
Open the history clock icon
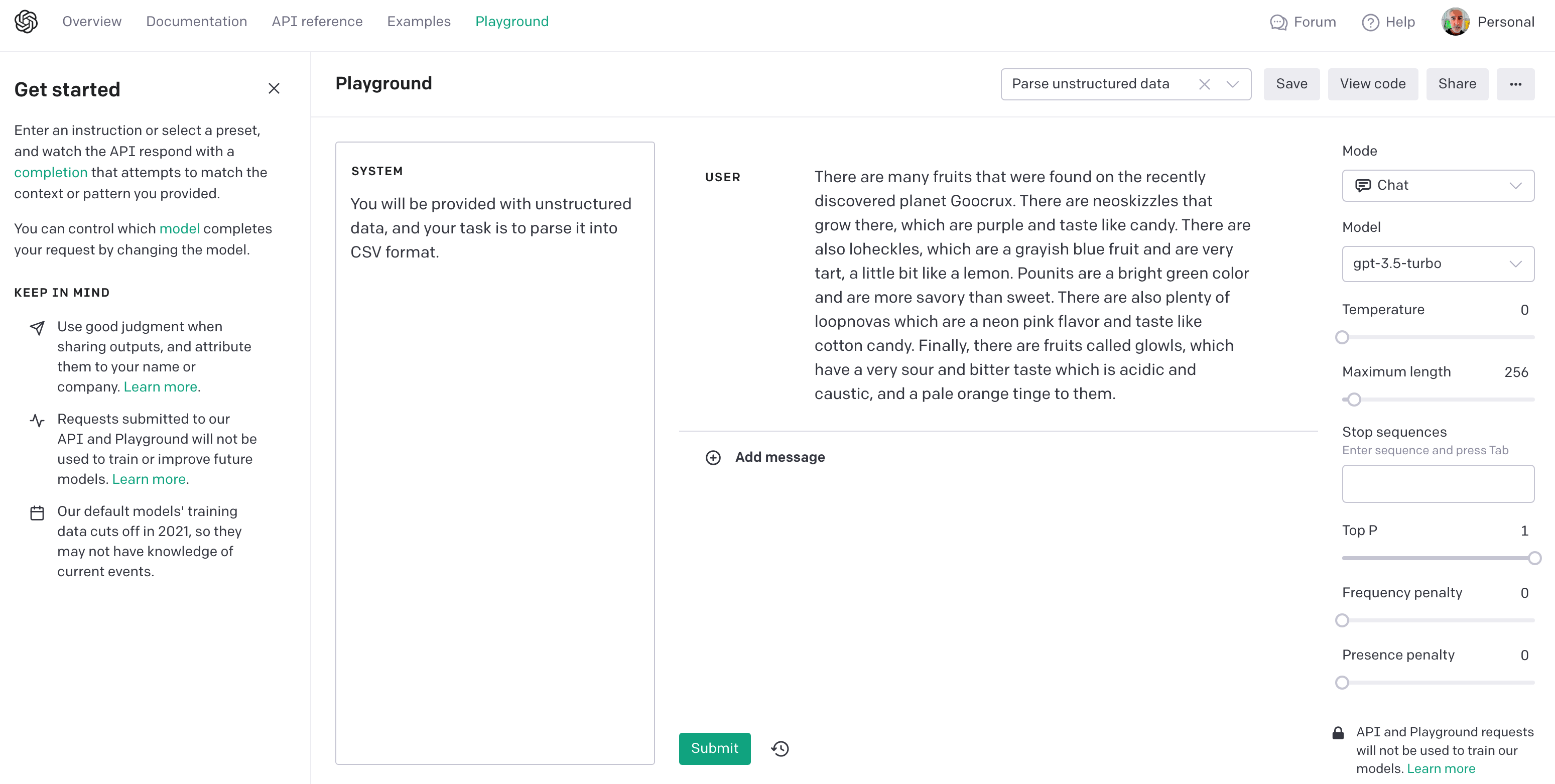point(780,749)
